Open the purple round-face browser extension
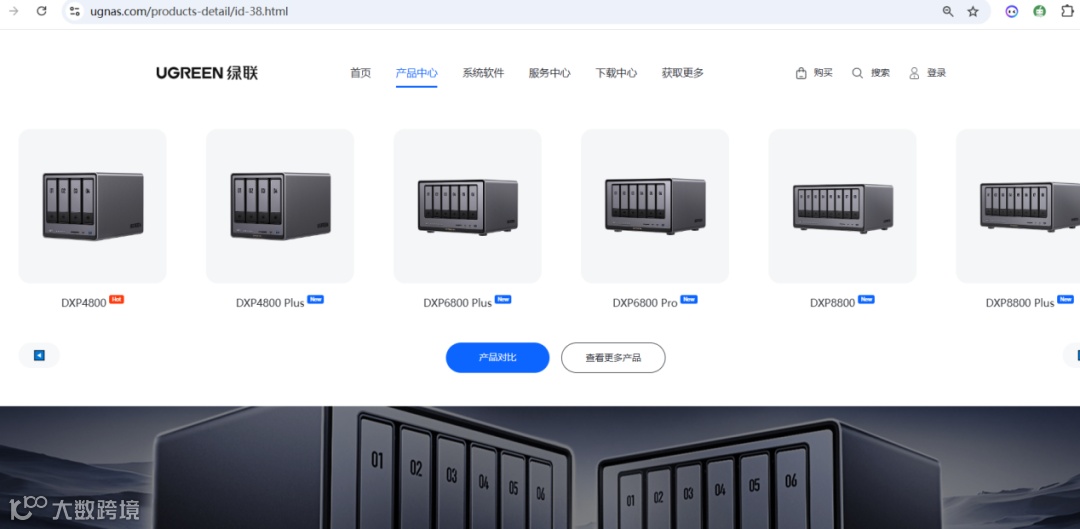1080x529 pixels. (x=1011, y=11)
